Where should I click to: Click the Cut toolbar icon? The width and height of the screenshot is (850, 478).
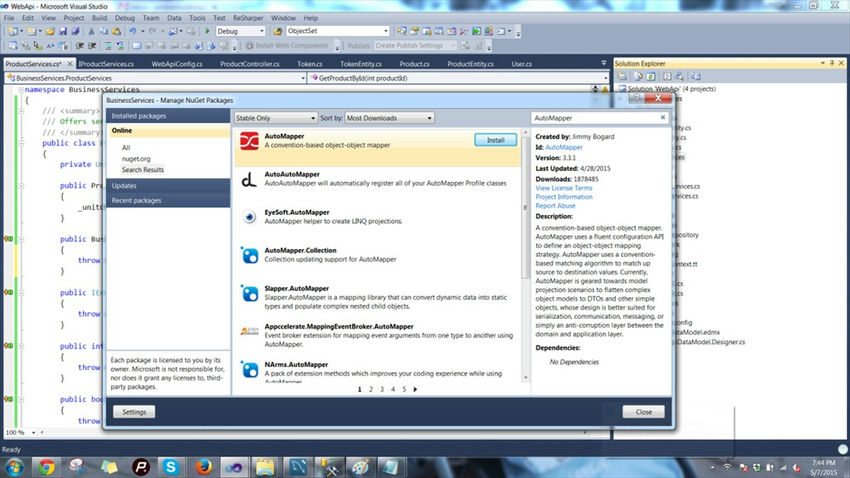tap(92, 31)
